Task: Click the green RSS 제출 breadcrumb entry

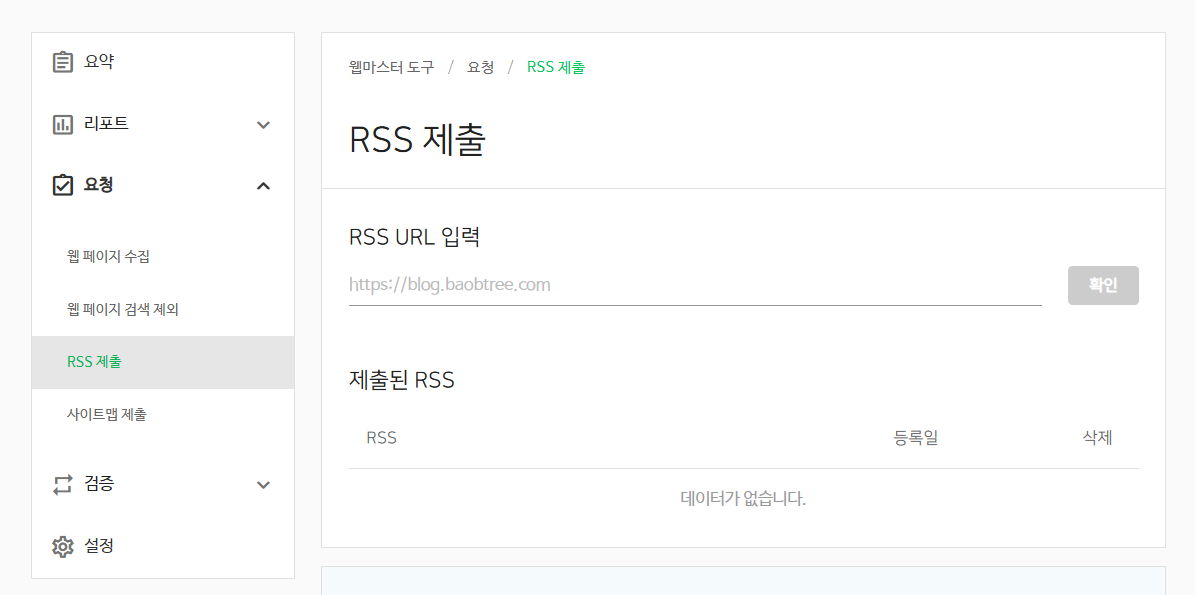Action: pyautogui.click(x=556, y=67)
